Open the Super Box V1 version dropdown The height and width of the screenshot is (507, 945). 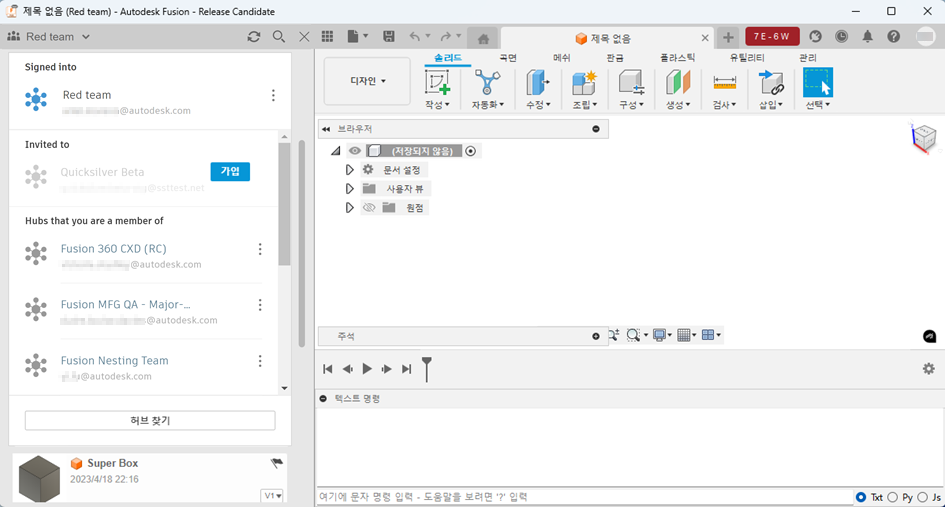coord(272,496)
